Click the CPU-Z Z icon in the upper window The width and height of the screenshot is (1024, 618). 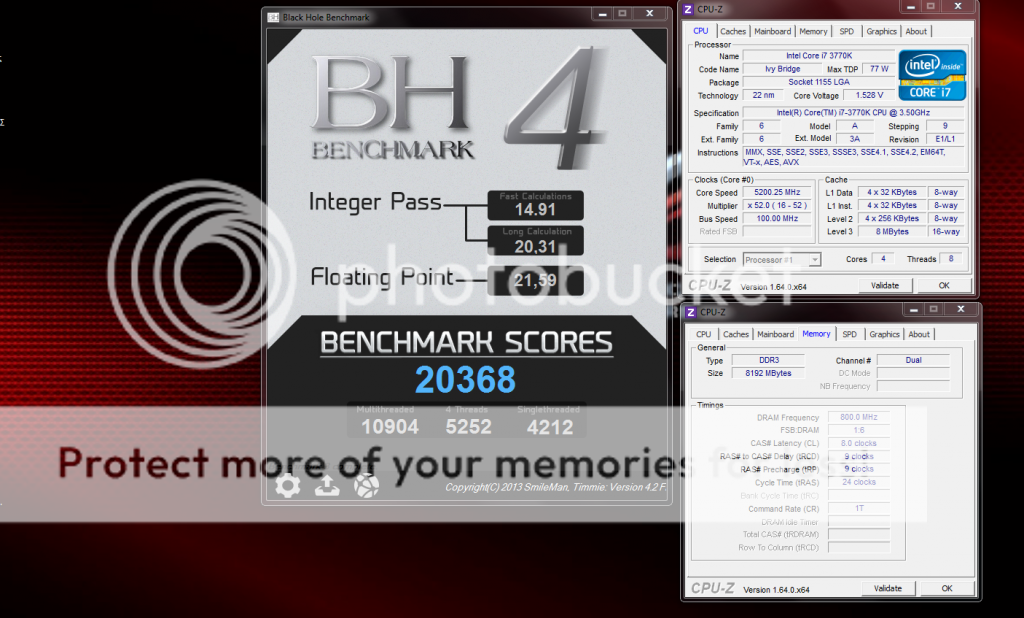coord(690,11)
